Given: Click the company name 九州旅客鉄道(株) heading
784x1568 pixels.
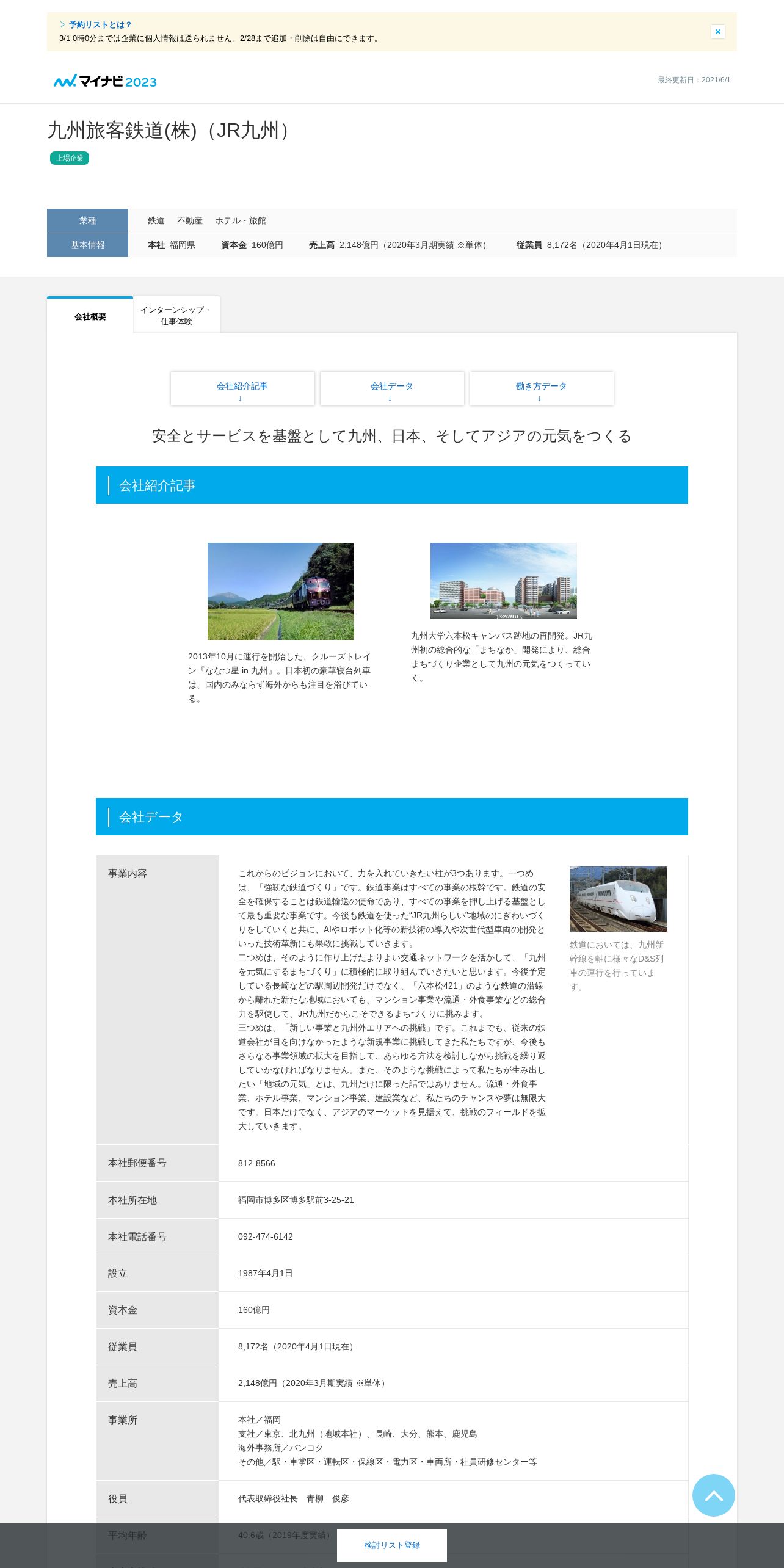Looking at the screenshot, I should pyautogui.click(x=171, y=130).
